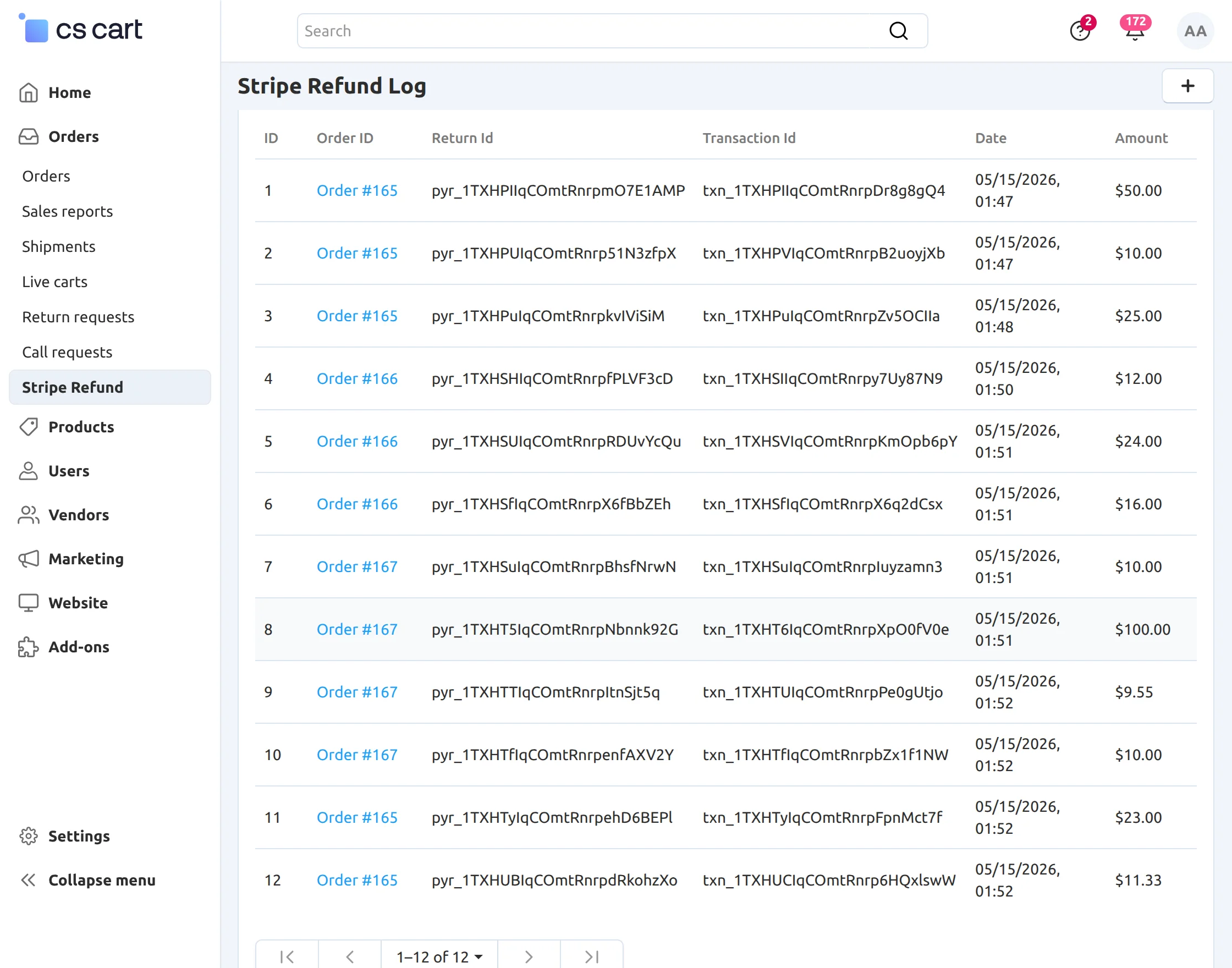
Task: Click the $9.55 amount cell
Action: point(1134,692)
